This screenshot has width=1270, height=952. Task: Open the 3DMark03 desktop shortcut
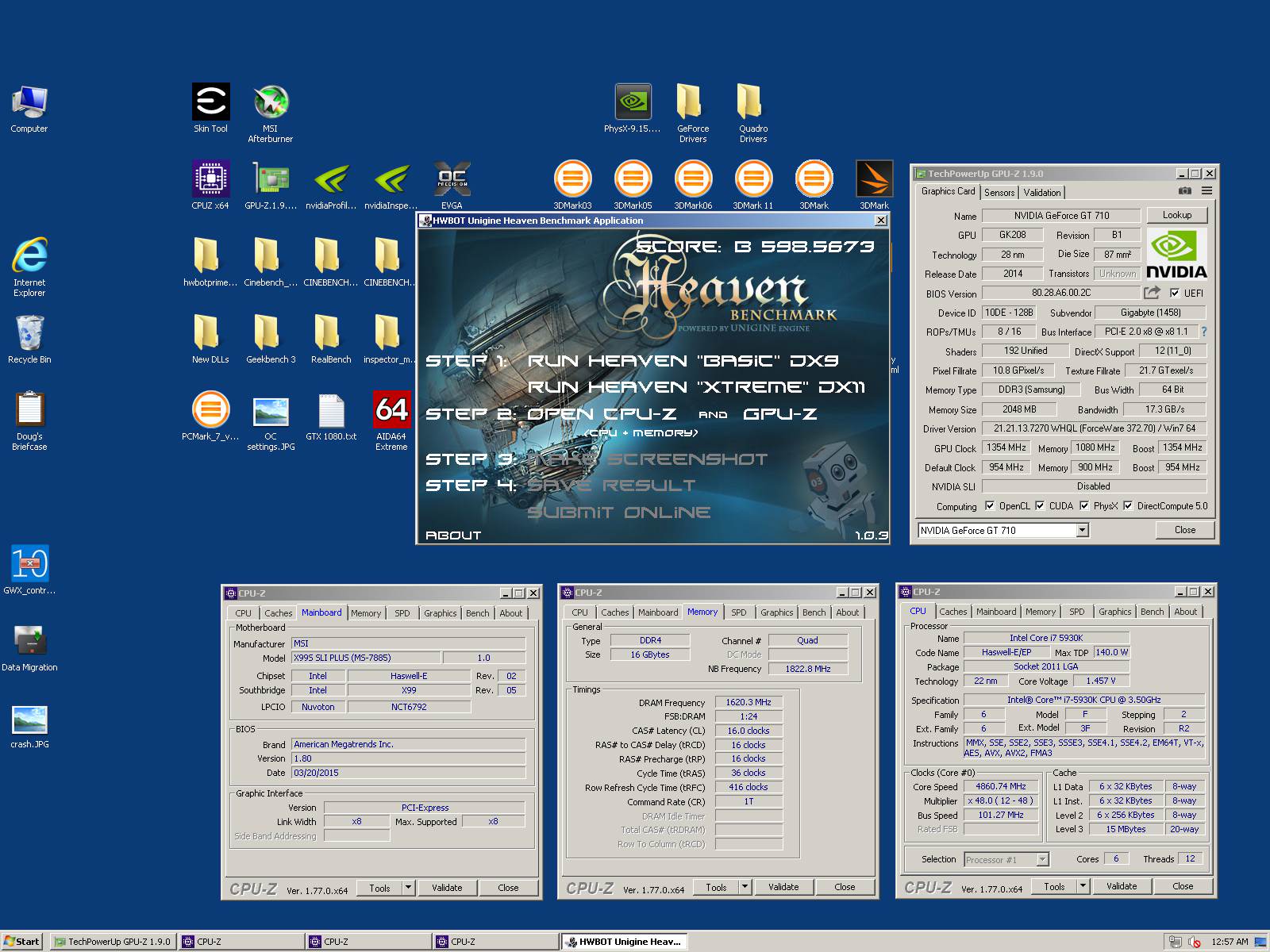coord(572,185)
